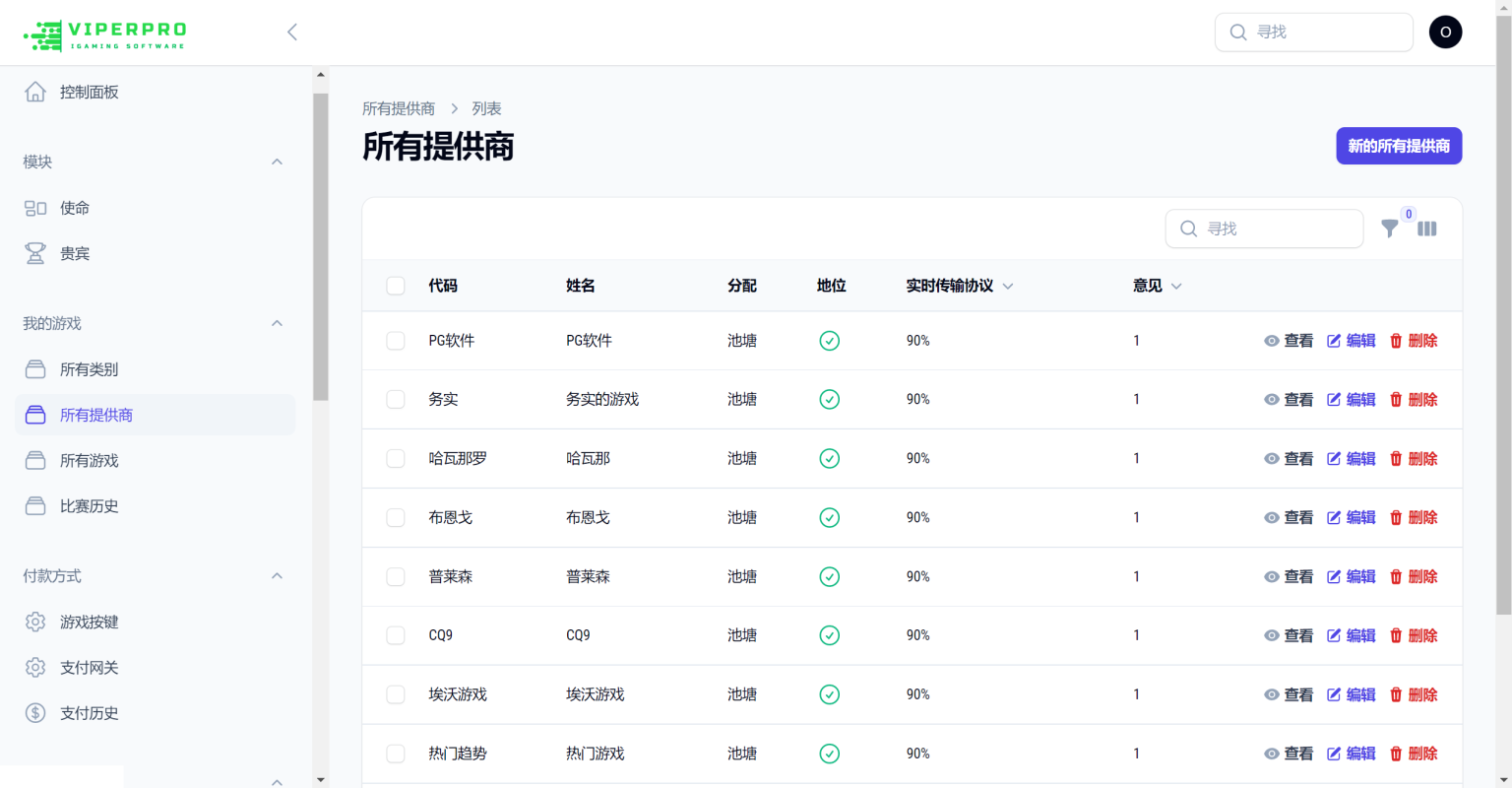Image resolution: width=1512 pixels, height=788 pixels.
Task: Collapse the 模块 sidebar section
Action: pos(277,162)
